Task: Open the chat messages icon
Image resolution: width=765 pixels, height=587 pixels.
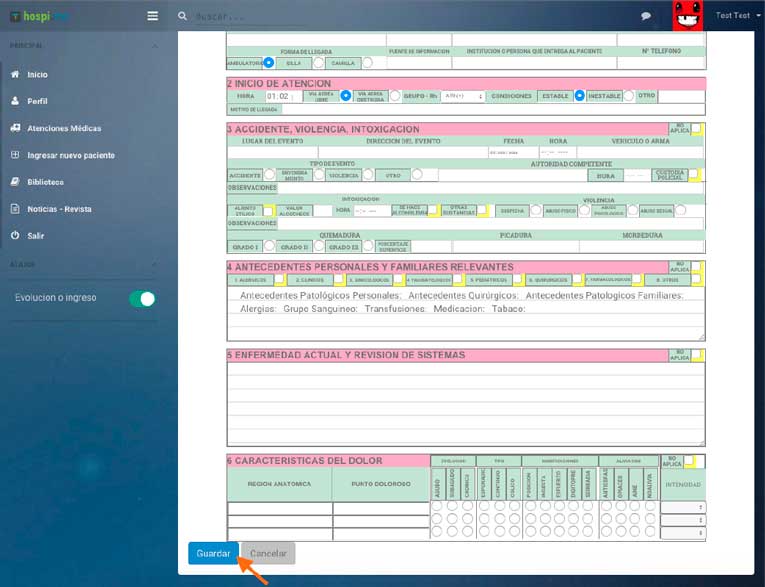Action: click(646, 16)
